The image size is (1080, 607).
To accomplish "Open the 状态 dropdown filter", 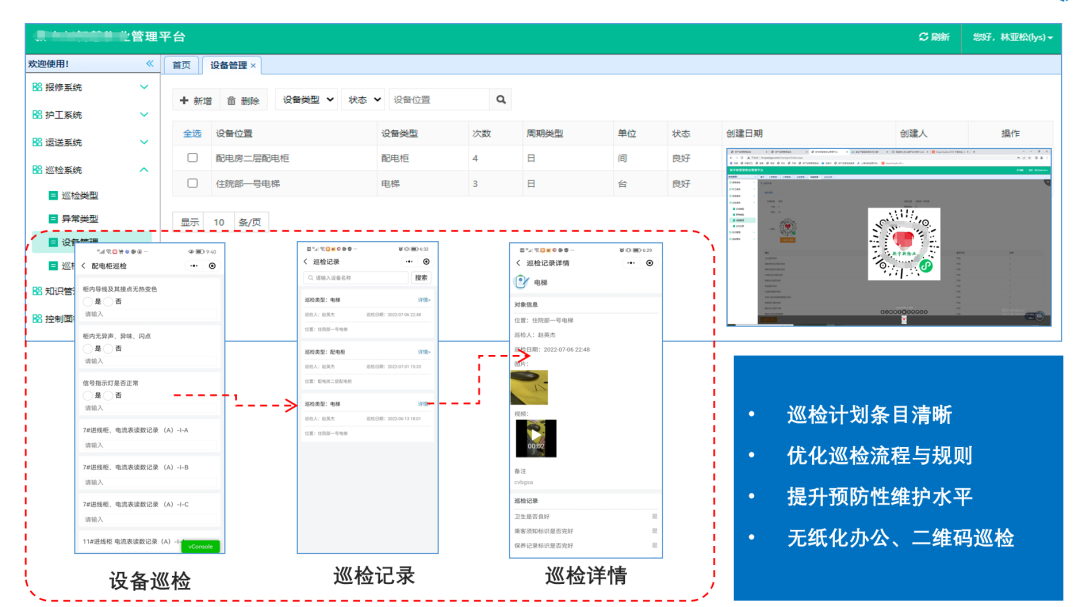I will click(x=363, y=100).
